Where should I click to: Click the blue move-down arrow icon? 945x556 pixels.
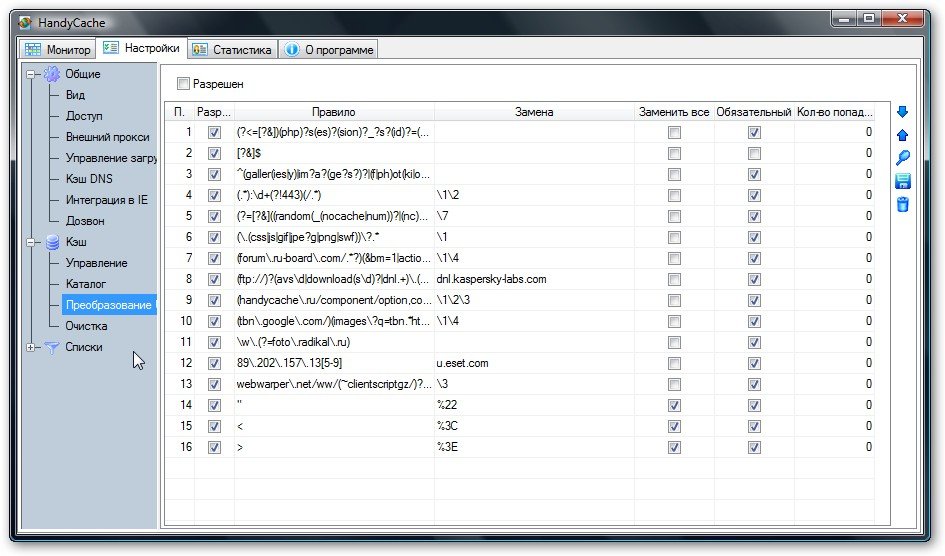click(902, 112)
